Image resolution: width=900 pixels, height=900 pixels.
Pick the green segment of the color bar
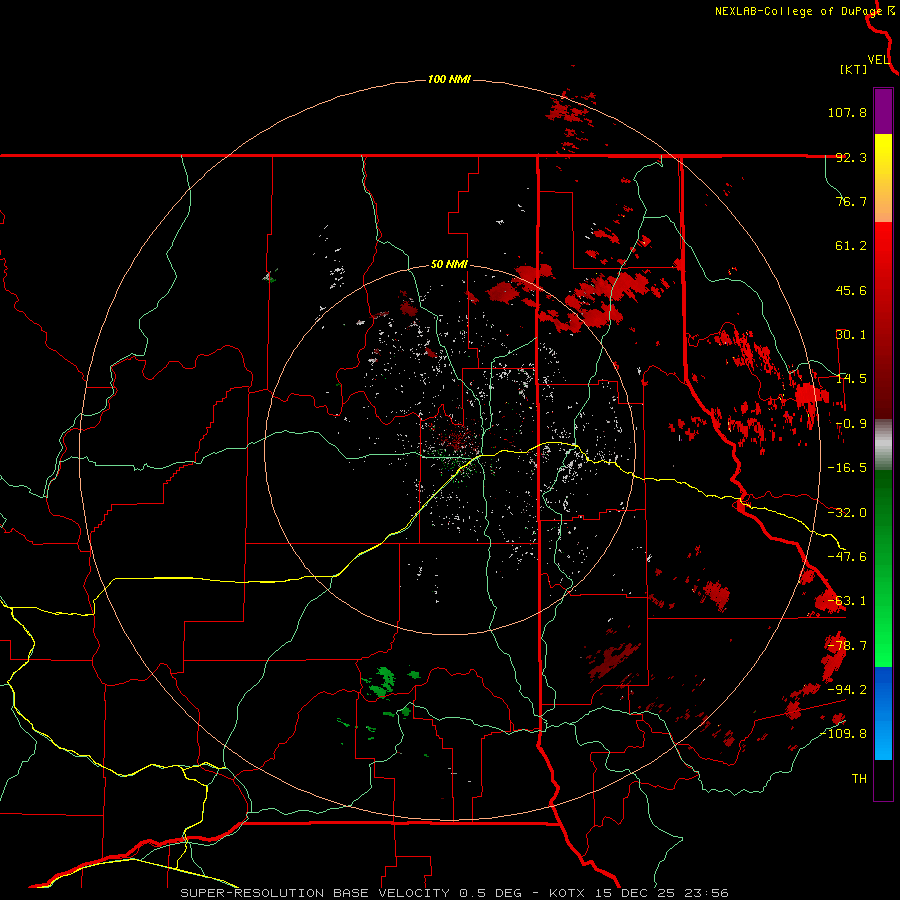883,568
